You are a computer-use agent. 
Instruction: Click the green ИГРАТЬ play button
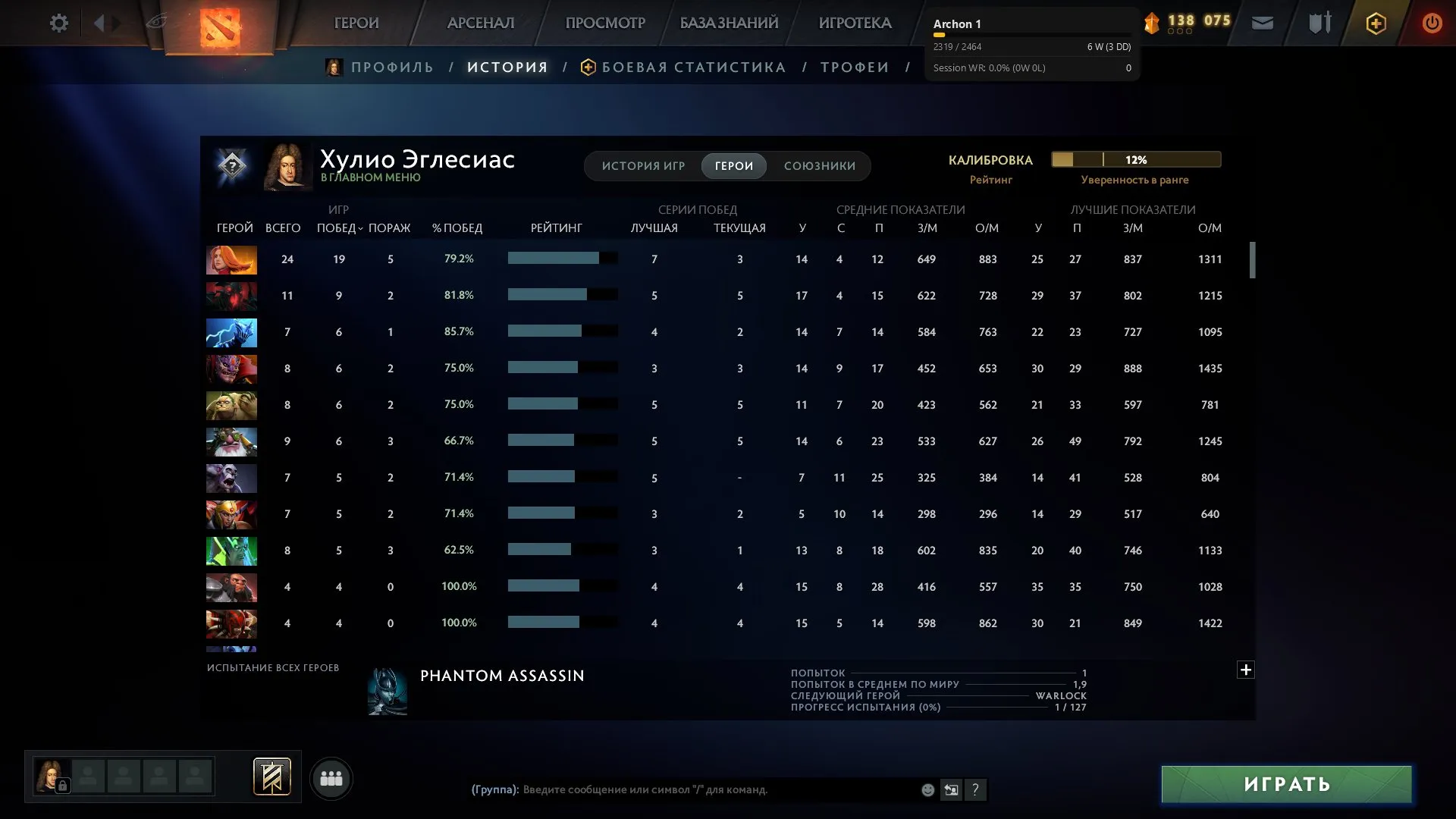(1286, 784)
